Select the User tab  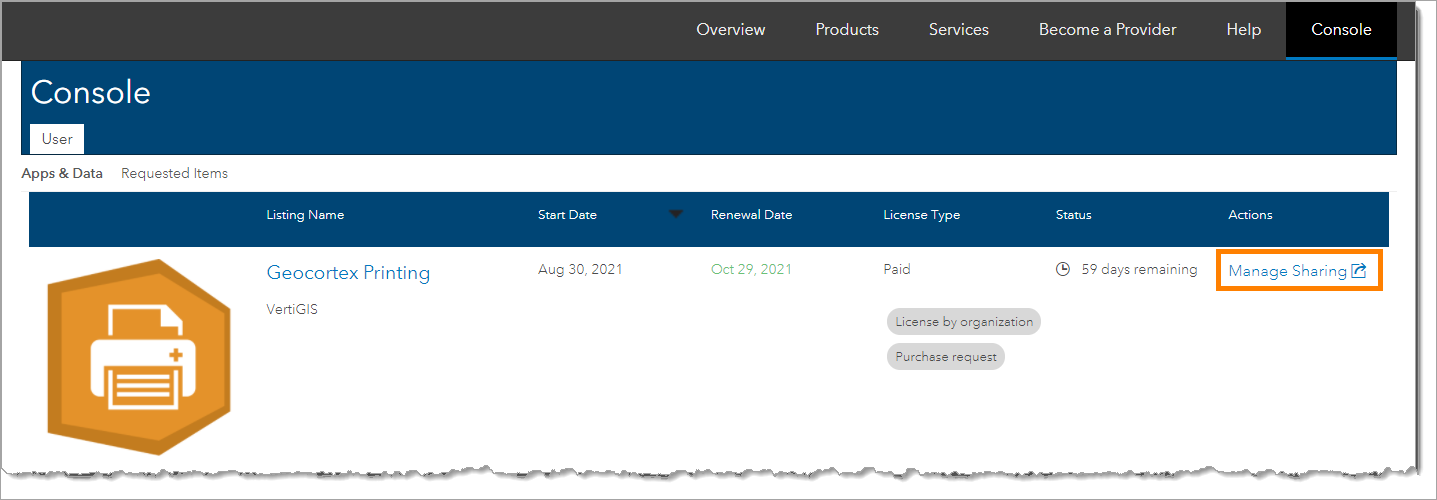(57, 139)
